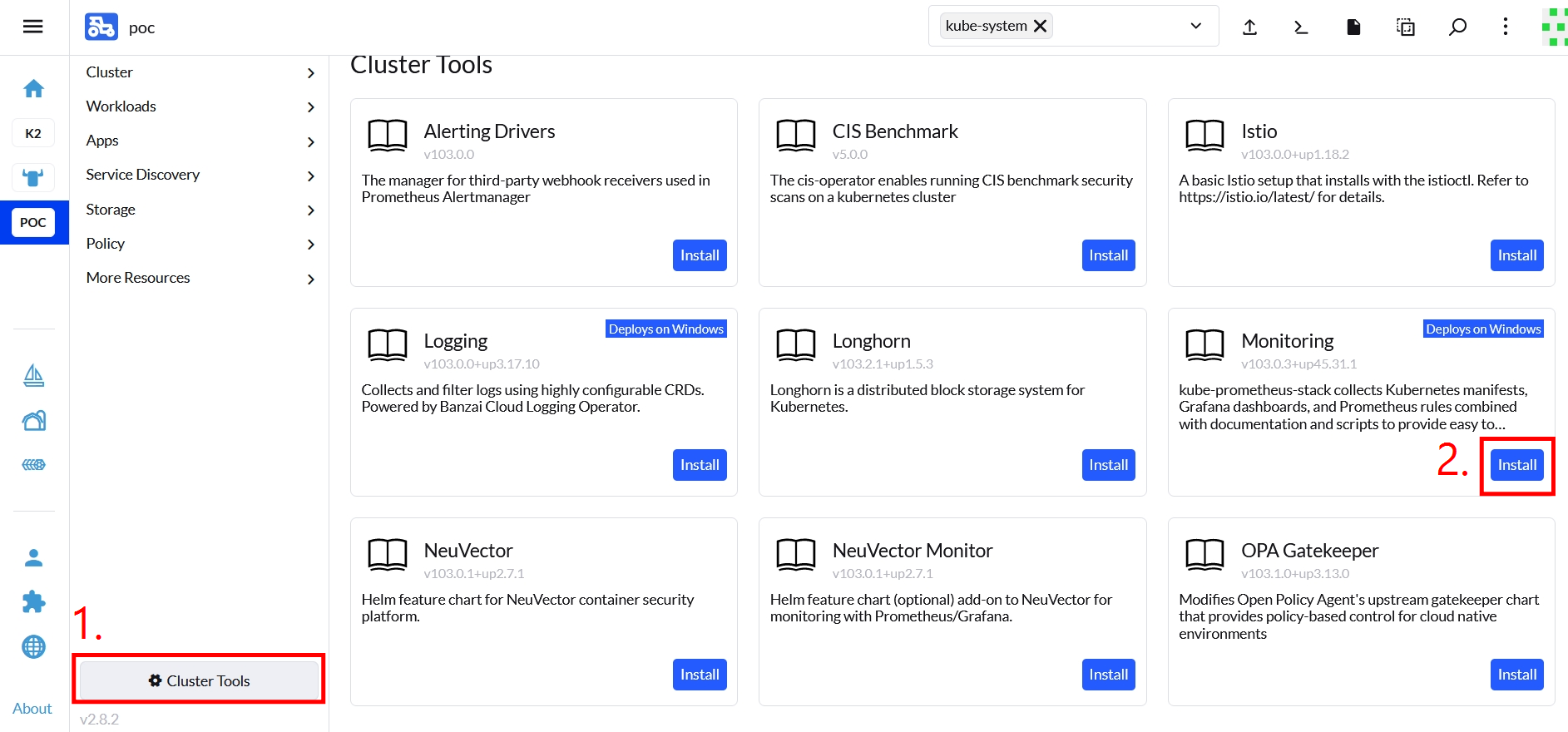1568x732 pixels.
Task: Install the OPA Gatekeeper chart
Action: (x=1517, y=675)
